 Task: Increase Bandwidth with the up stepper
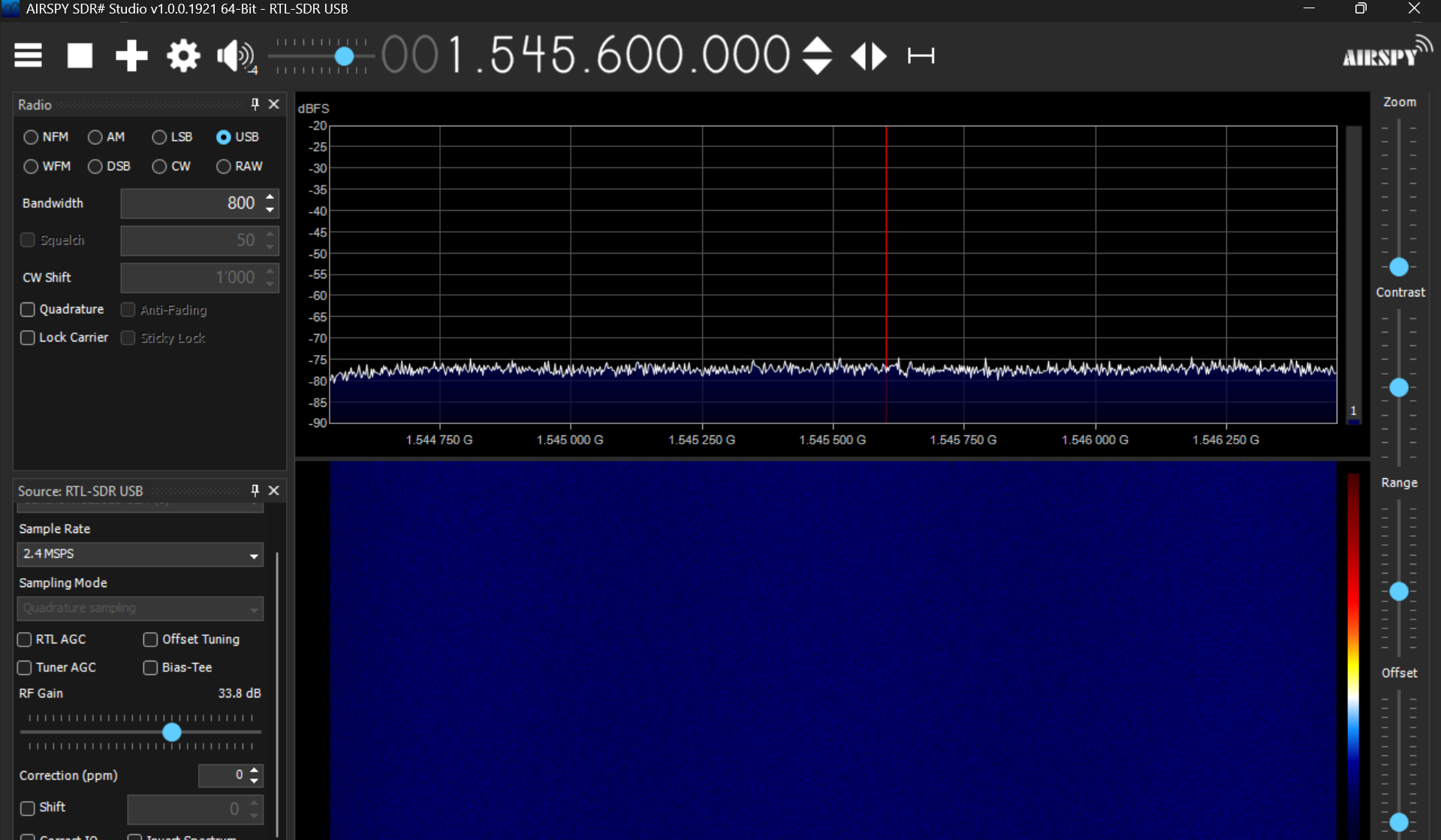(x=270, y=197)
